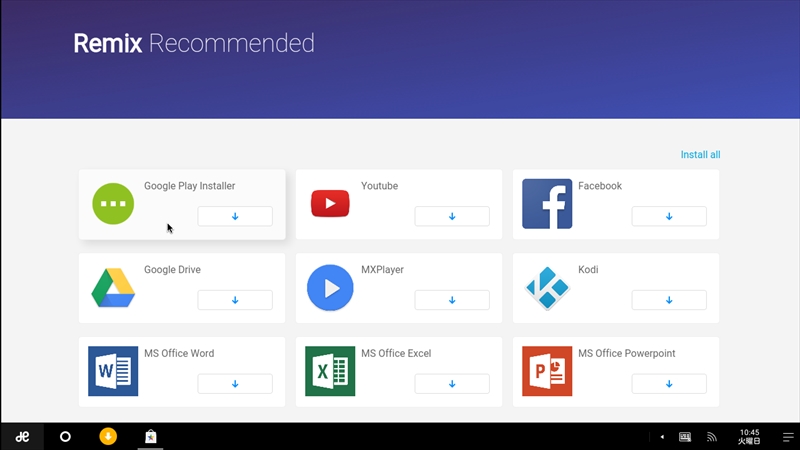Viewport: 800px width, 450px height.
Task: Click the Google Drive triangle icon
Action: click(113, 287)
